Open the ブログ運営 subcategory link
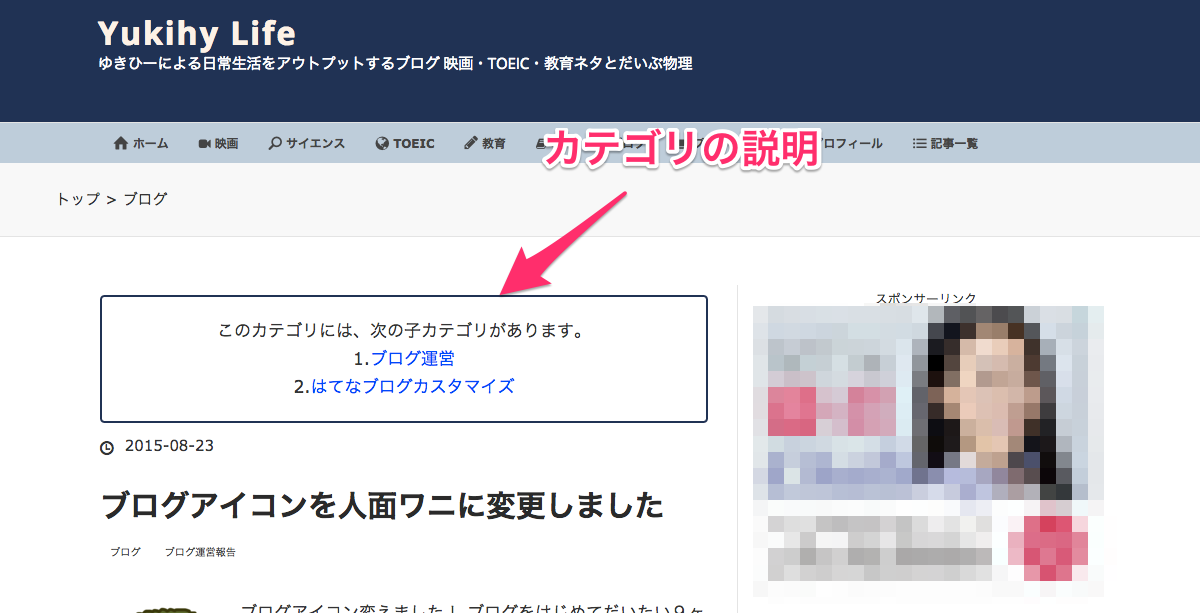The image size is (1200, 613). click(413, 358)
